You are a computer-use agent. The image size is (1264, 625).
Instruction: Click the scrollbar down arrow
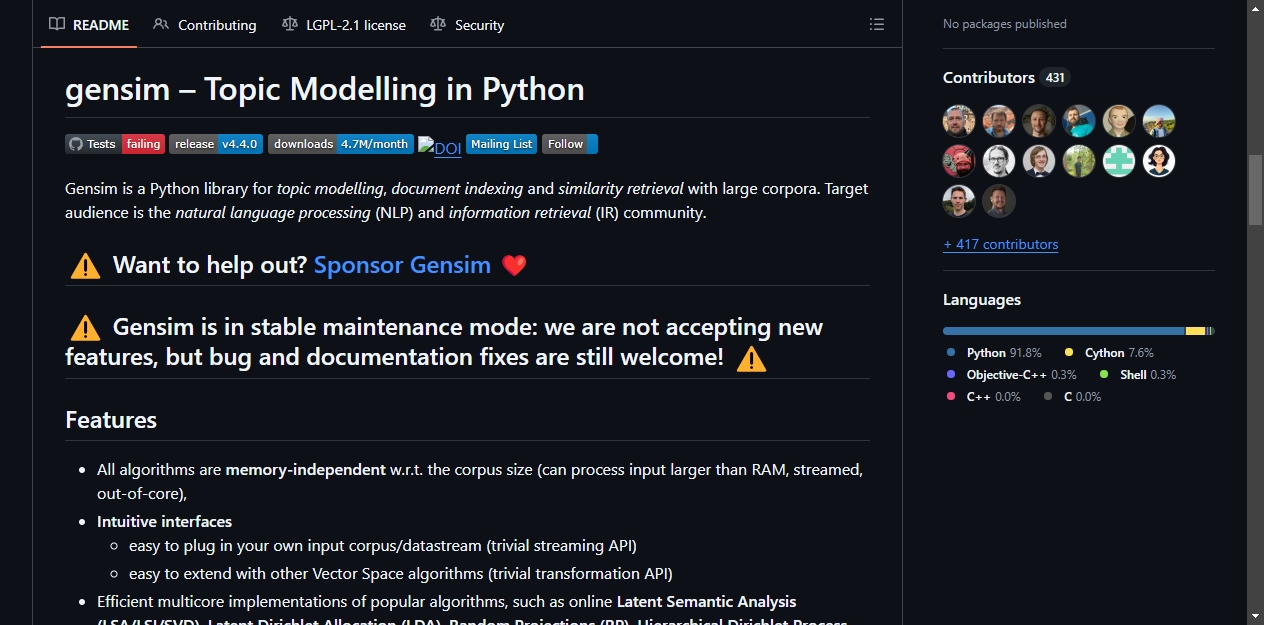[1256, 615]
